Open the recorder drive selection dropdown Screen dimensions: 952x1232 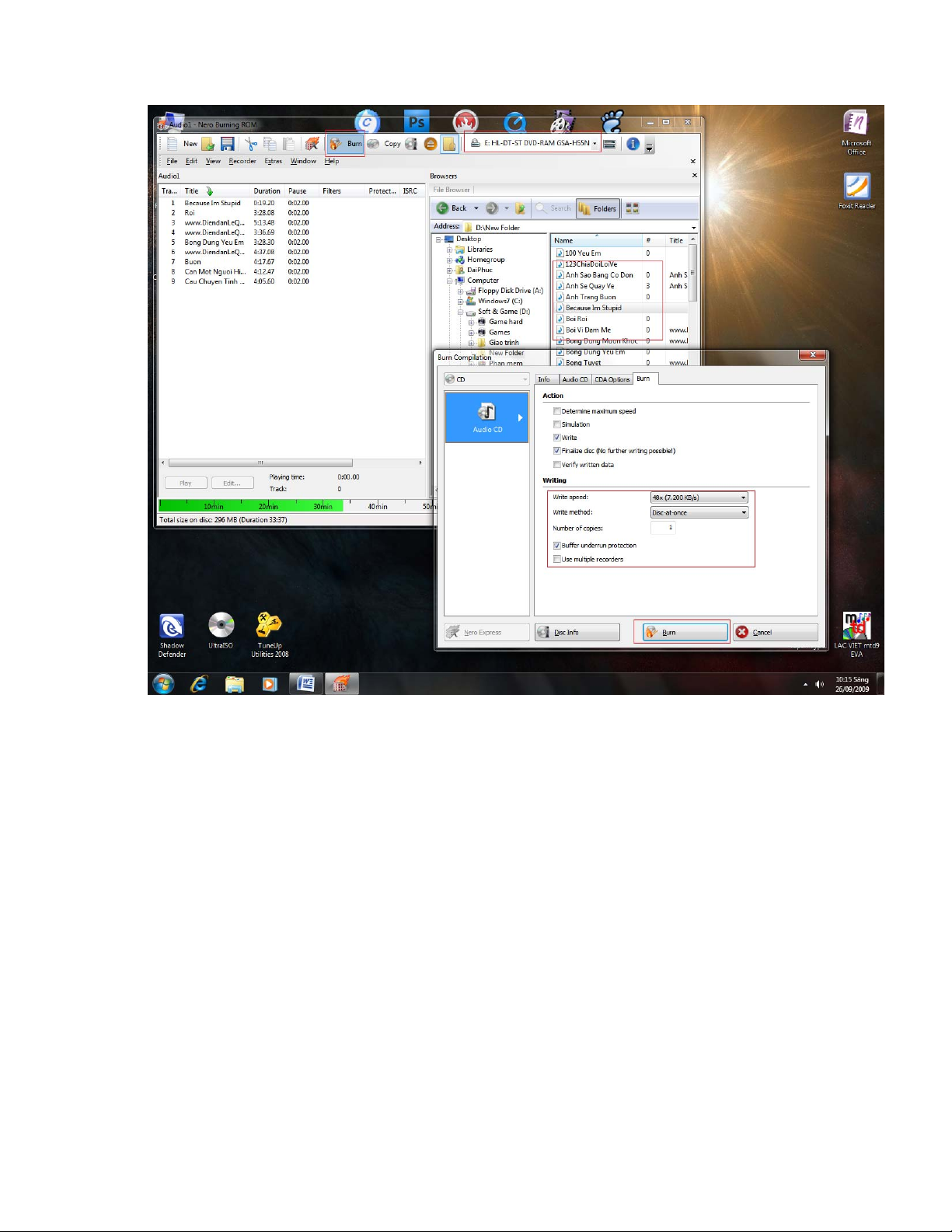[595, 144]
